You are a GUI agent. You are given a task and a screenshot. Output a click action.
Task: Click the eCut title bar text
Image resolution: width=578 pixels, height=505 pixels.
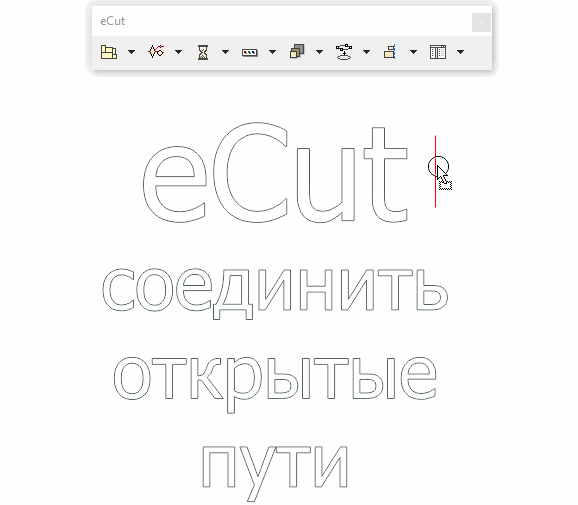point(112,21)
